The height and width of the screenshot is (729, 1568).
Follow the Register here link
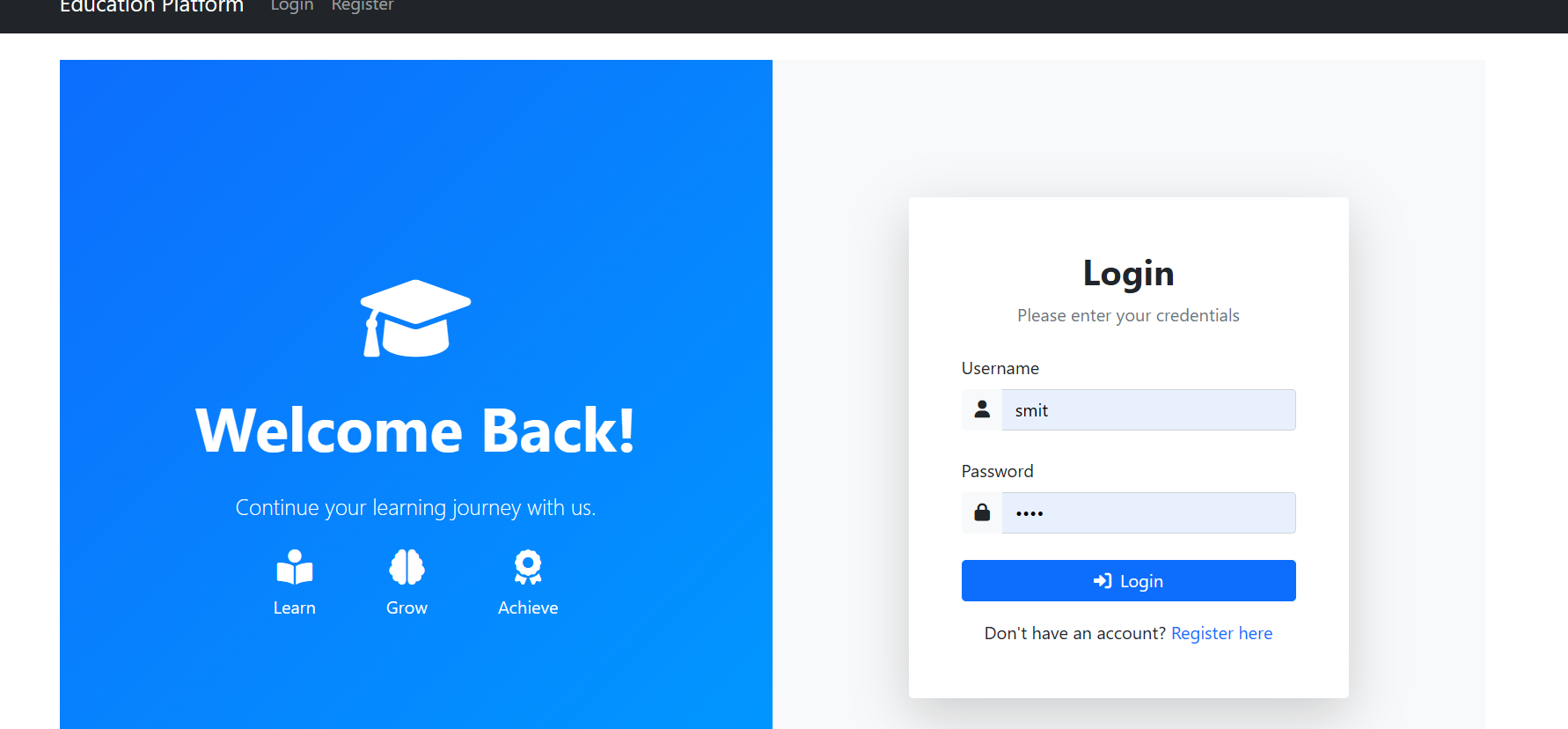(x=1221, y=633)
